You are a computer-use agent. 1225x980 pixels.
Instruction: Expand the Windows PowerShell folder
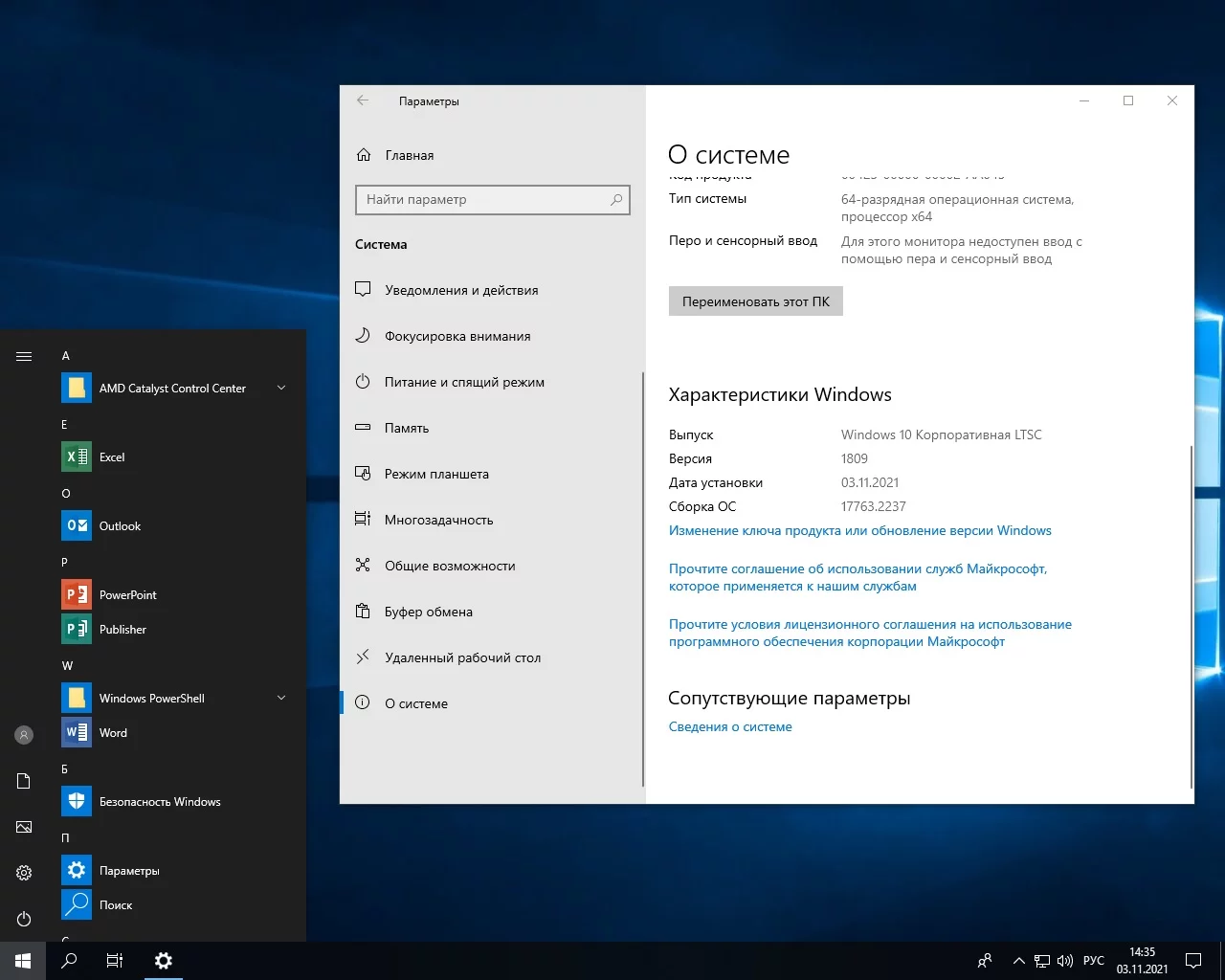point(281,698)
